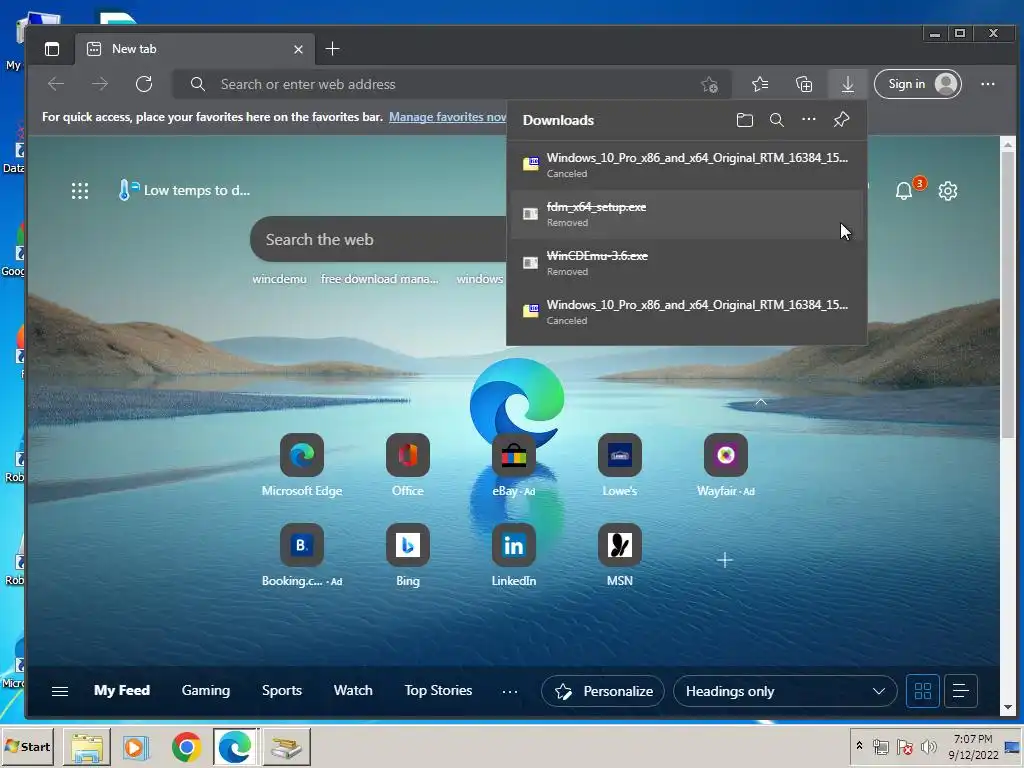Viewport: 1024px width, 768px height.
Task: Click the Sign in button
Action: pyautogui.click(x=918, y=84)
